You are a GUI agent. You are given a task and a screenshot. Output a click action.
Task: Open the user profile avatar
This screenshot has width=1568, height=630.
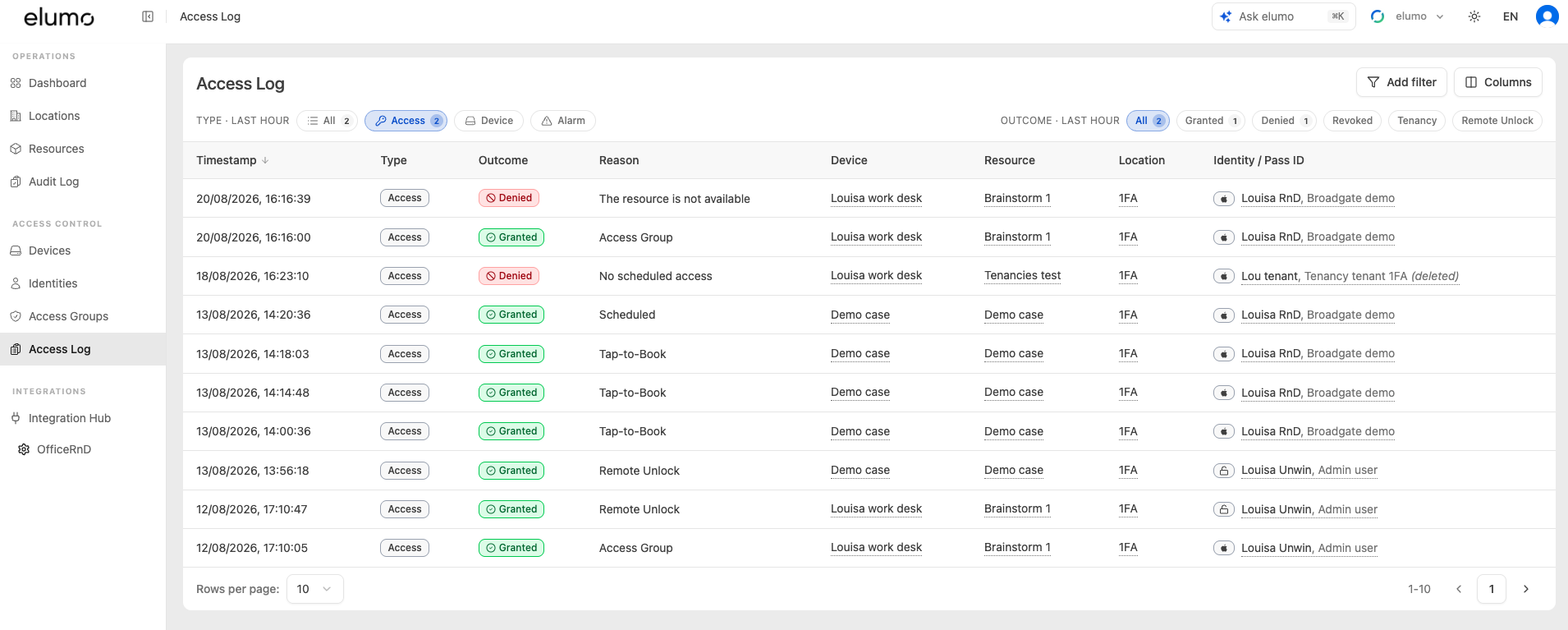(1547, 16)
